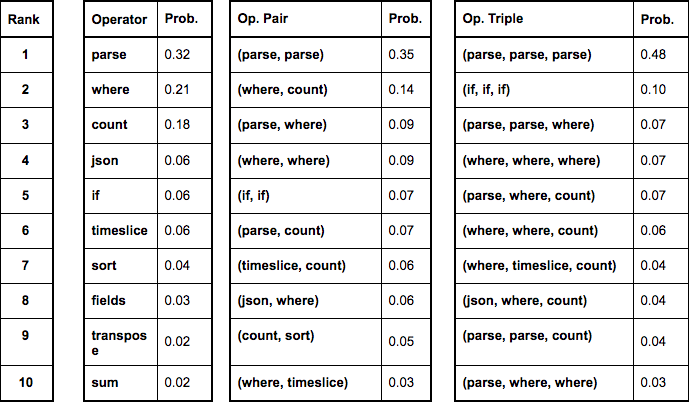Select the '(json, where, count)' triple cell
689x403 pixels.
tap(544, 301)
